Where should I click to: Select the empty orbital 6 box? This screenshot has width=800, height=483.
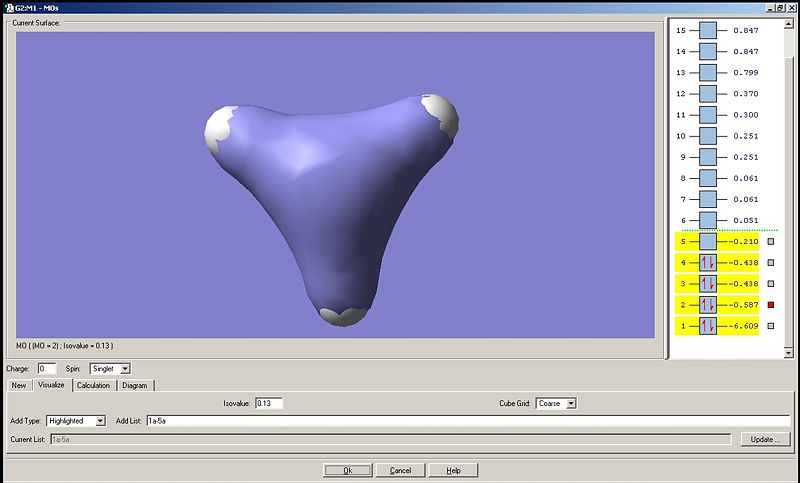coord(708,220)
